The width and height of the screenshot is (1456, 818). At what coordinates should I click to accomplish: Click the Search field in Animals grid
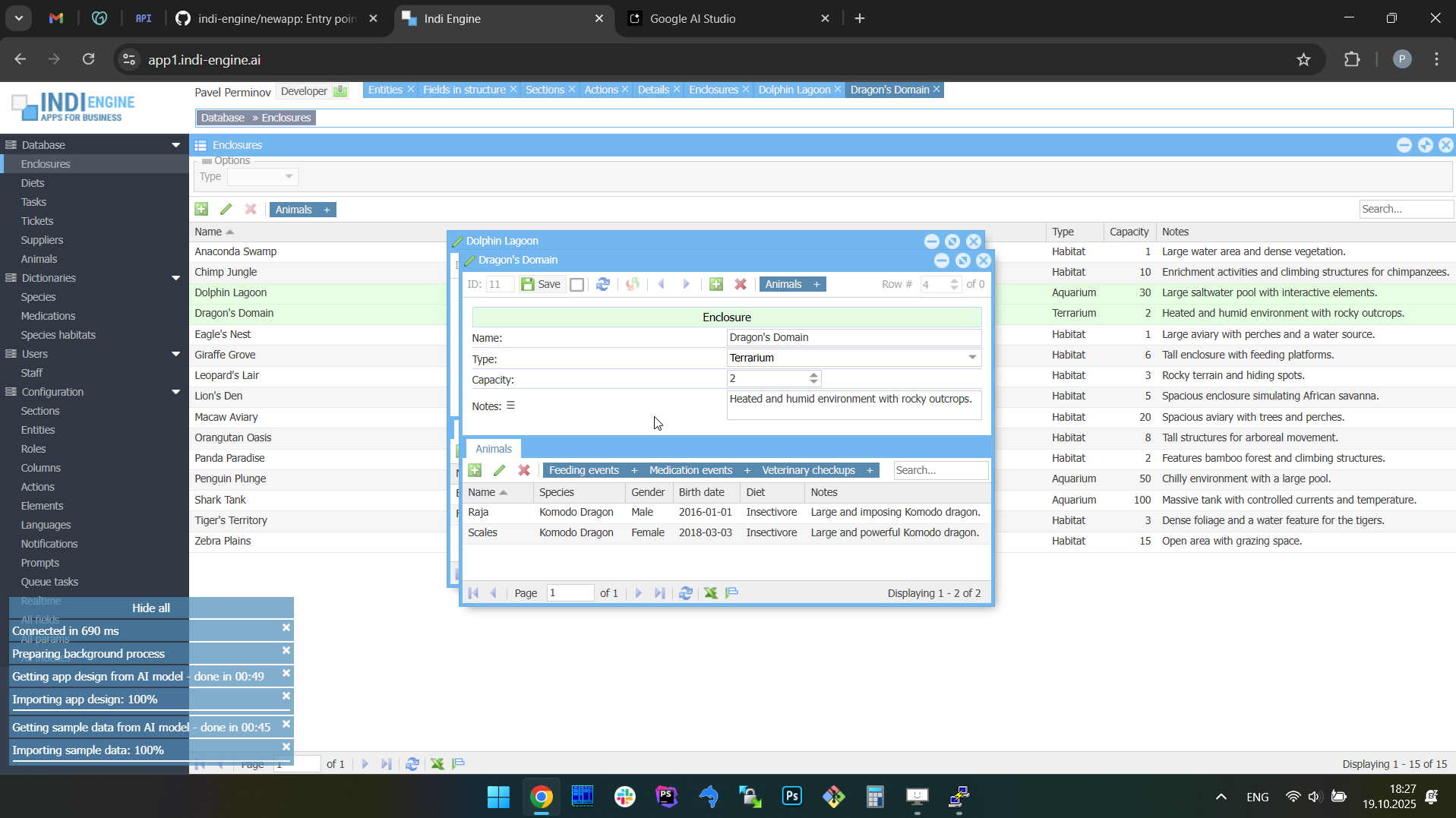[940, 470]
